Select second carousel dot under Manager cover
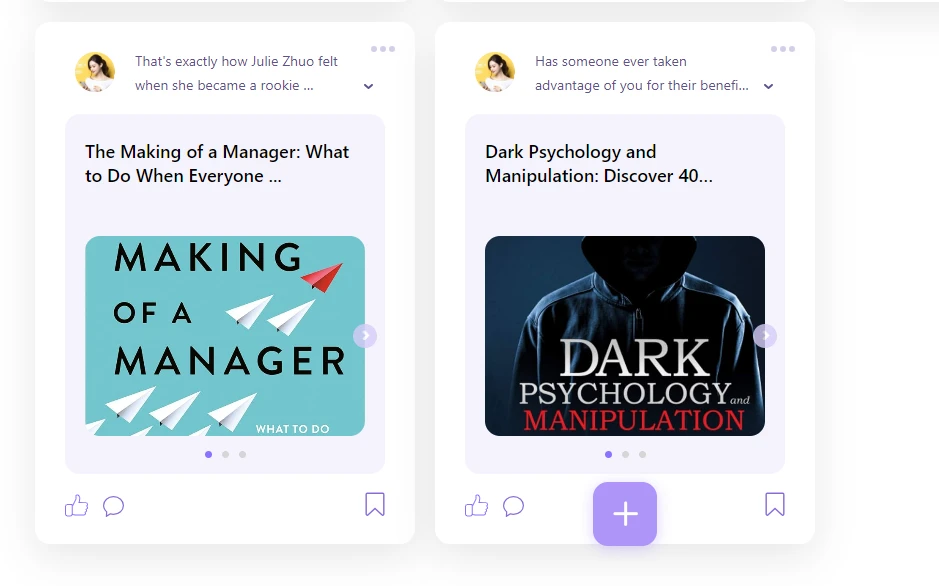Screen dimensions: 939x586 click(x=225, y=454)
